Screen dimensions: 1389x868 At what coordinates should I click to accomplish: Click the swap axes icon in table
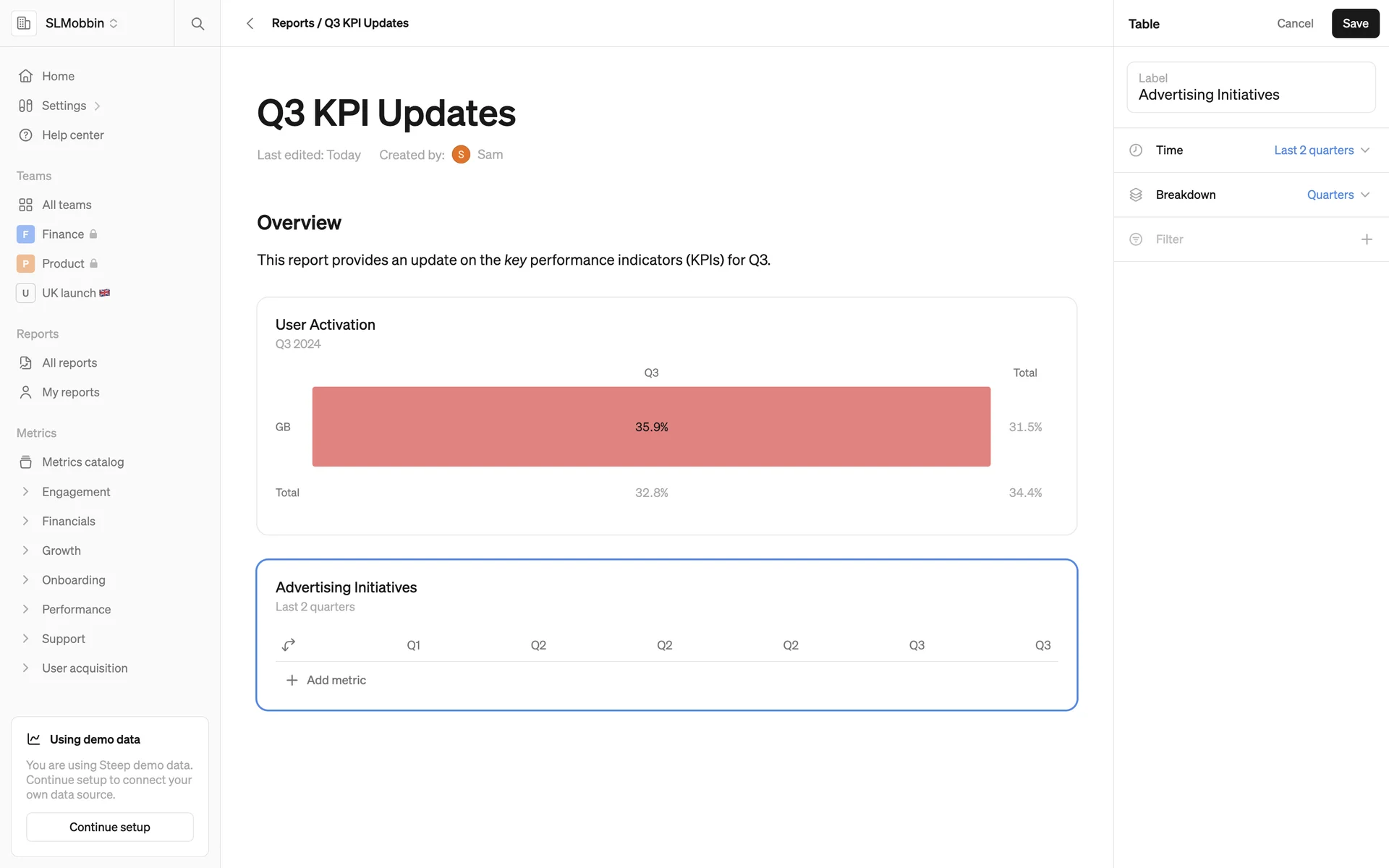tap(289, 644)
